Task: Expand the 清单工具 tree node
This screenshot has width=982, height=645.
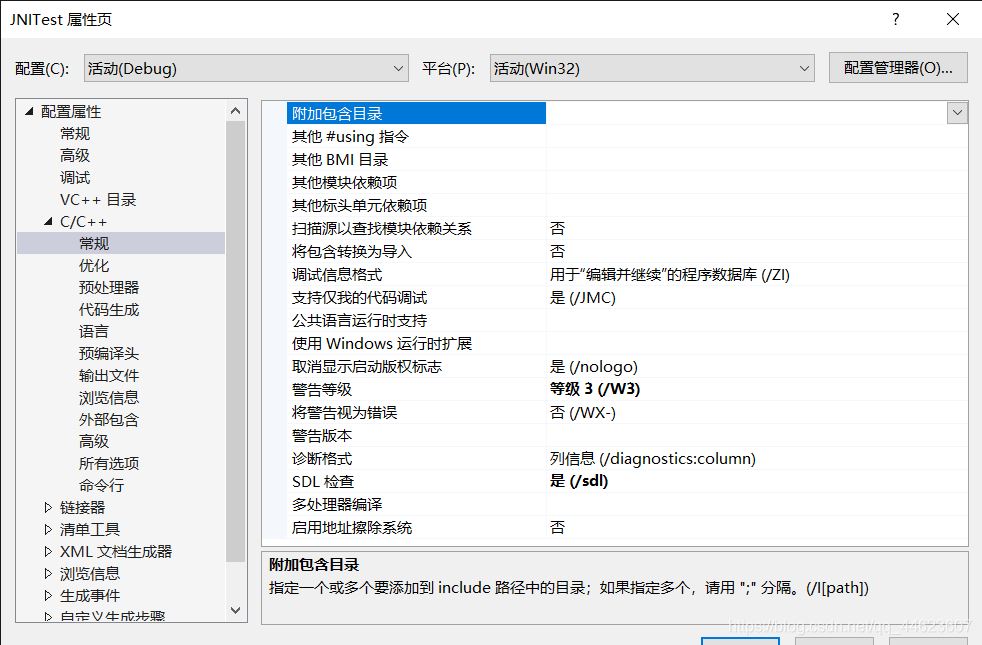Action: pyautogui.click(x=48, y=529)
